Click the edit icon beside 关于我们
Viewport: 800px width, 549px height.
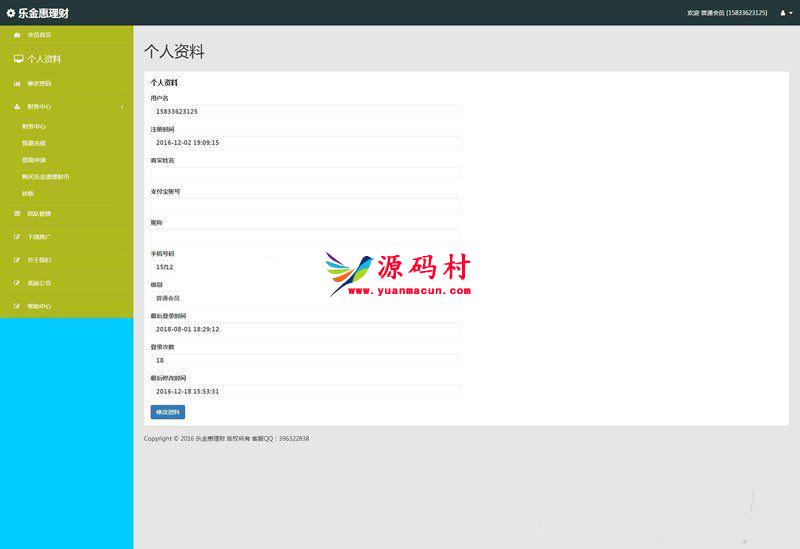(x=17, y=260)
